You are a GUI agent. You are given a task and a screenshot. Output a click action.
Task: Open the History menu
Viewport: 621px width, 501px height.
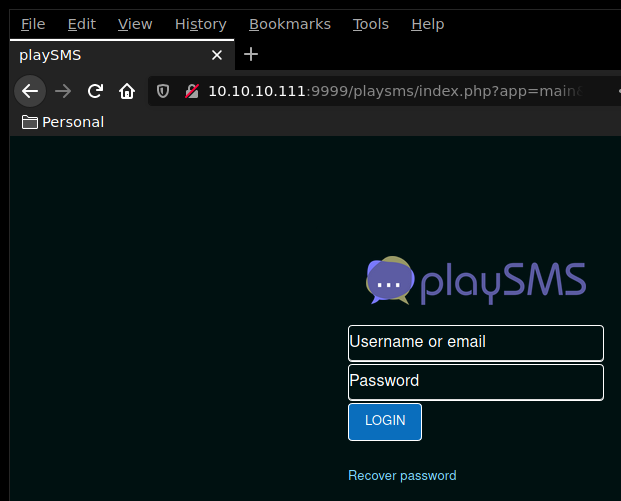point(200,24)
